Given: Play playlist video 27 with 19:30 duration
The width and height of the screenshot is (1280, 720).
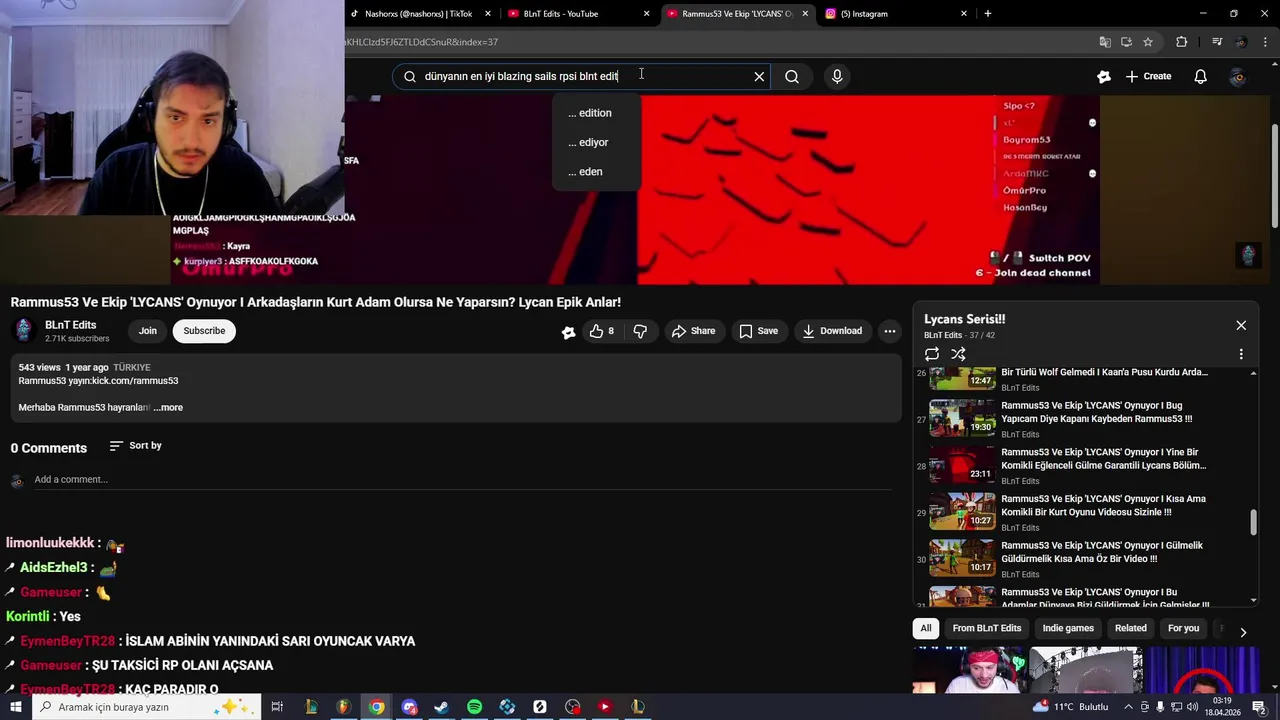Looking at the screenshot, I should [1080, 419].
